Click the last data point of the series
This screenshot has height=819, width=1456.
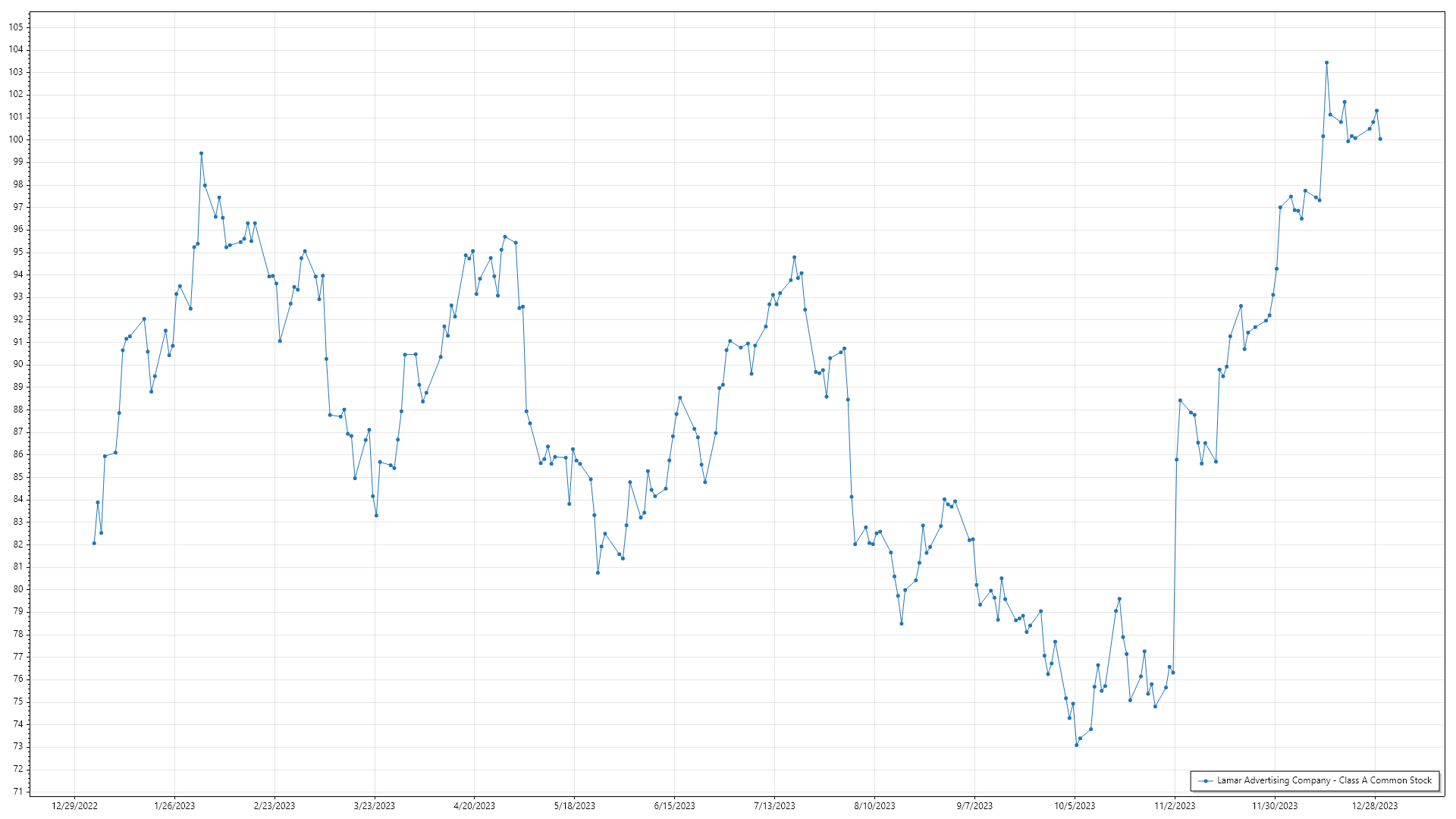point(1380,139)
